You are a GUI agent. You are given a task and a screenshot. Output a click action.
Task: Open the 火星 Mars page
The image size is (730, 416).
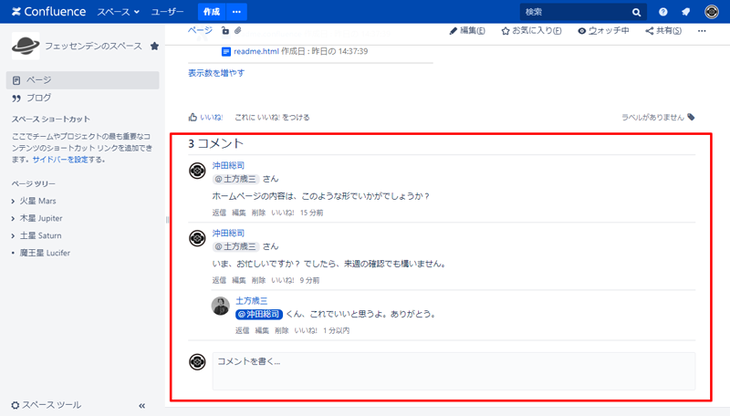pyautogui.click(x=38, y=201)
